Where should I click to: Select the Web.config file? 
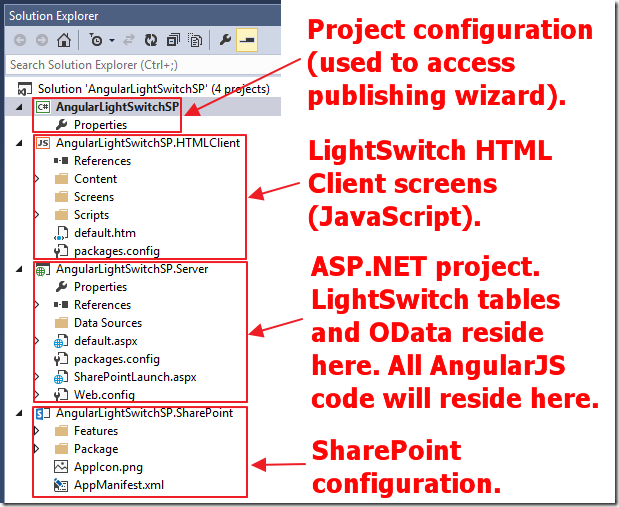coord(104,395)
